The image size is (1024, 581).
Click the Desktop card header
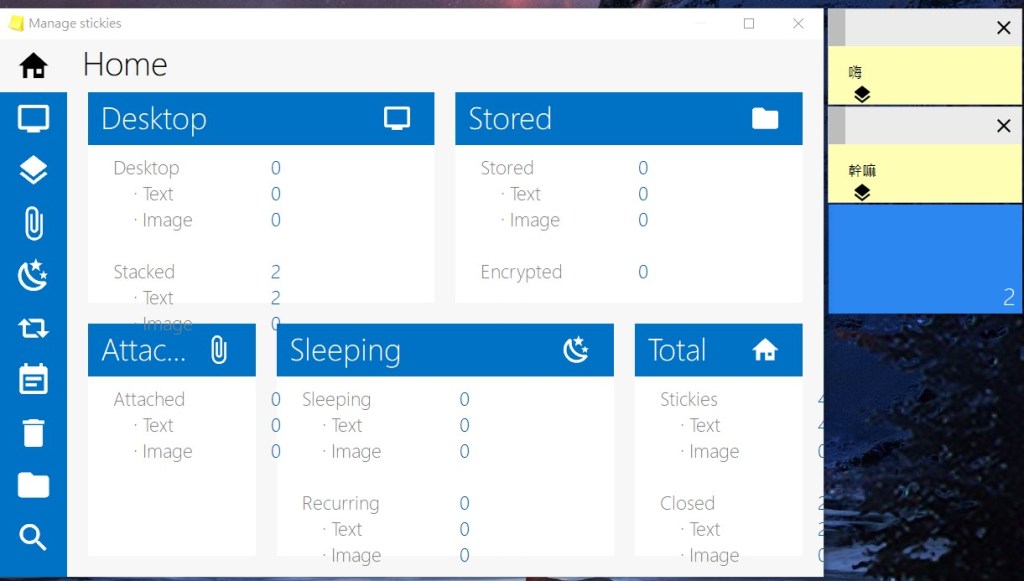[261, 119]
